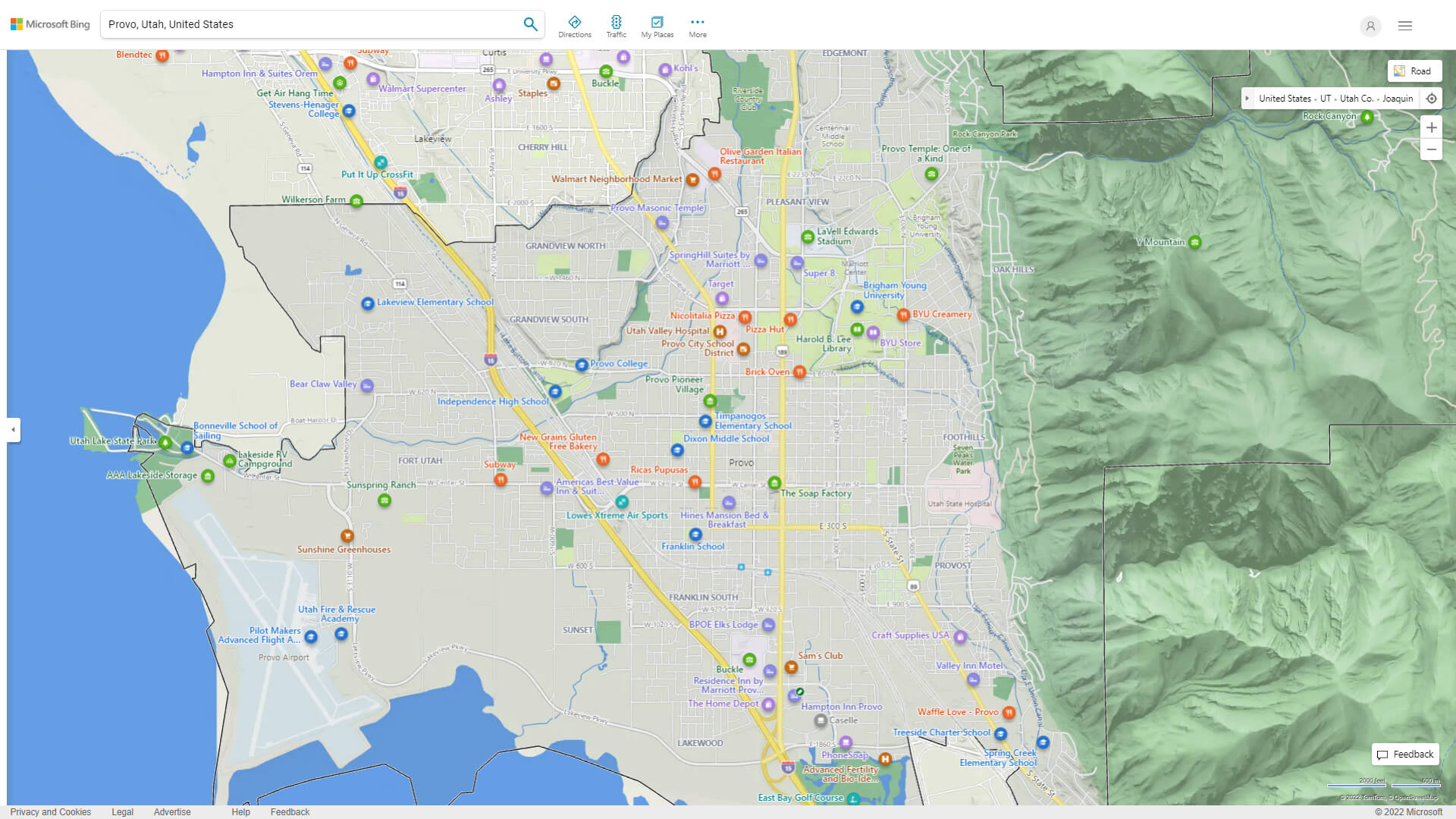Open the account sign-in icon
This screenshot has width=1456, height=819.
[1370, 26]
